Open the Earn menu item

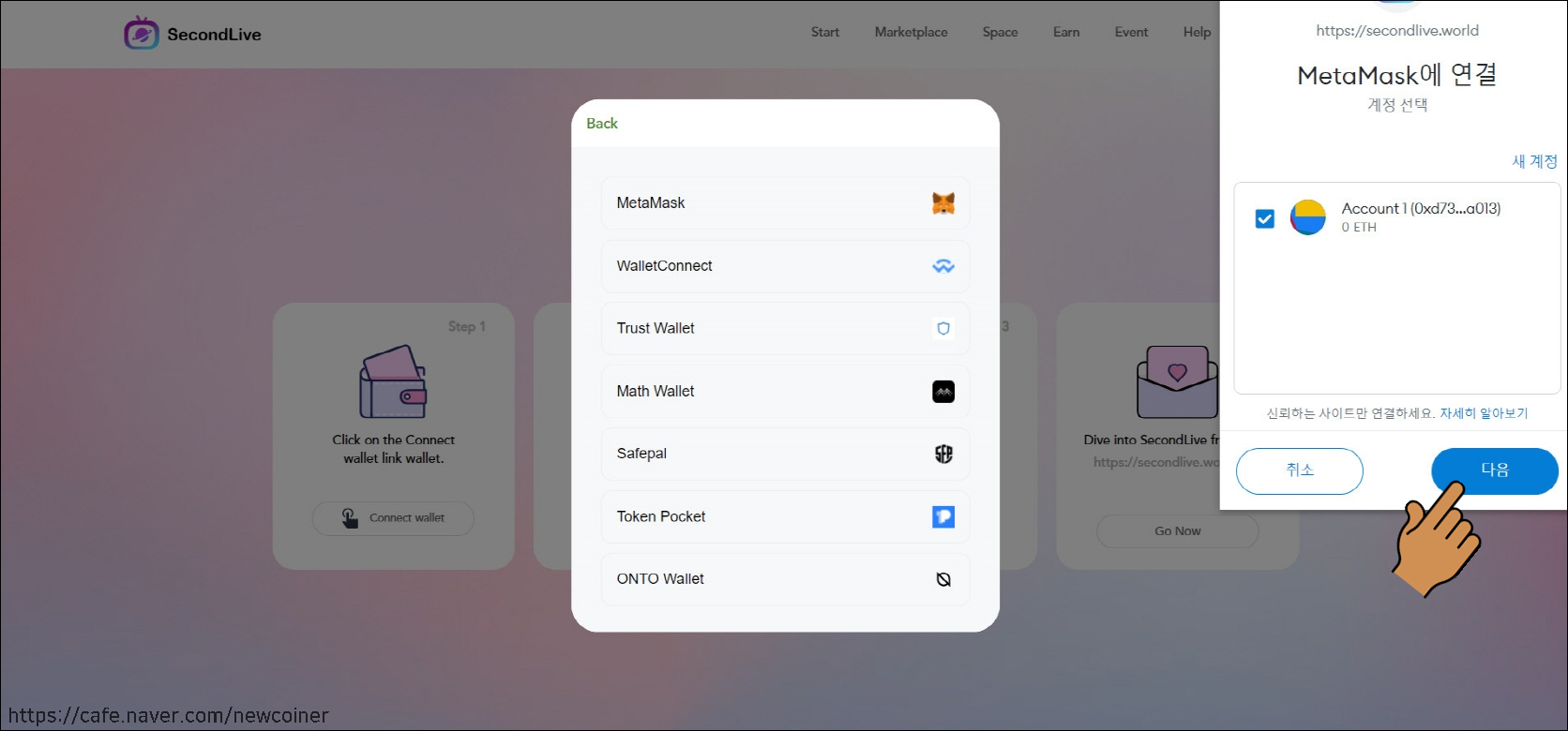point(1065,32)
